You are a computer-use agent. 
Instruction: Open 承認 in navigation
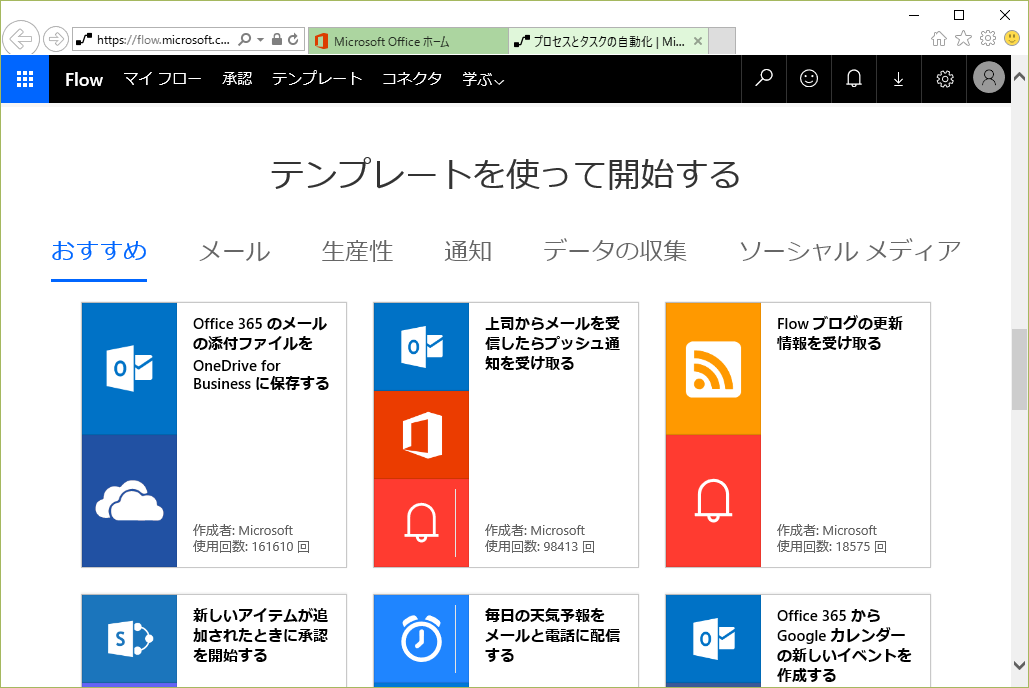click(x=237, y=79)
